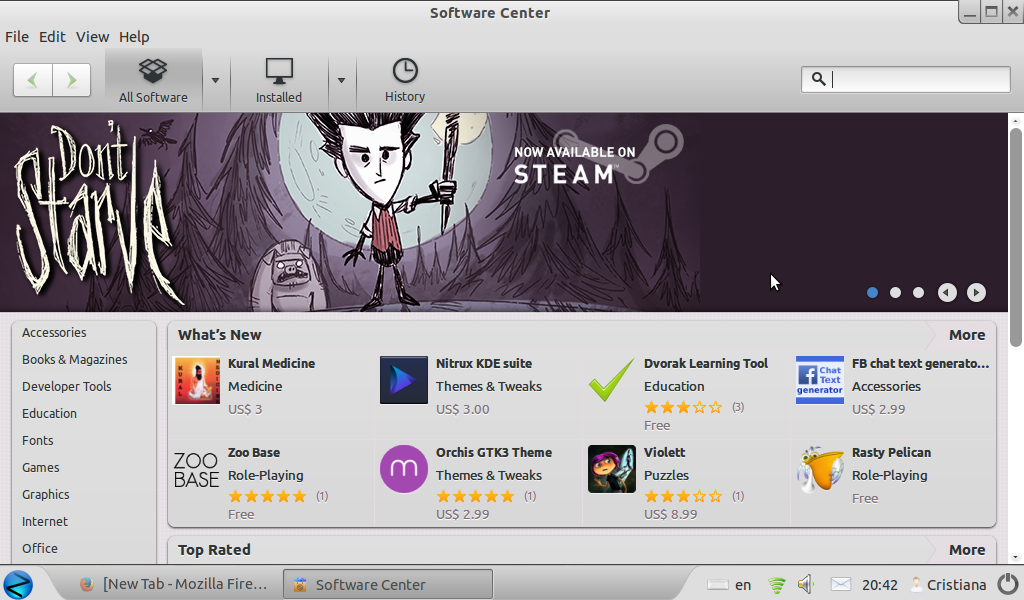Go forward with the right arrow button
Viewport: 1024px width, 600px height.
click(71, 80)
